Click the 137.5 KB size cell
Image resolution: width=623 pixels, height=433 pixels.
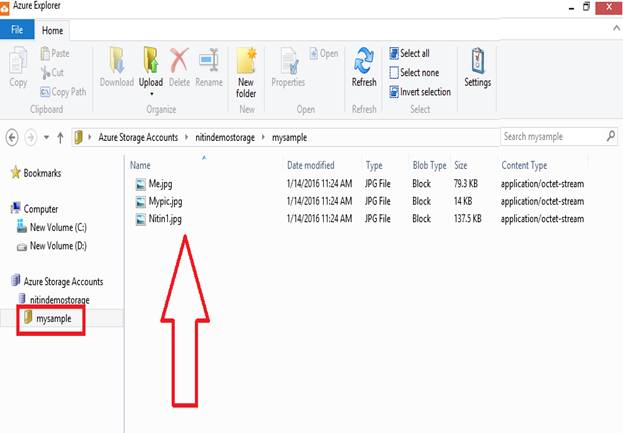tap(468, 219)
